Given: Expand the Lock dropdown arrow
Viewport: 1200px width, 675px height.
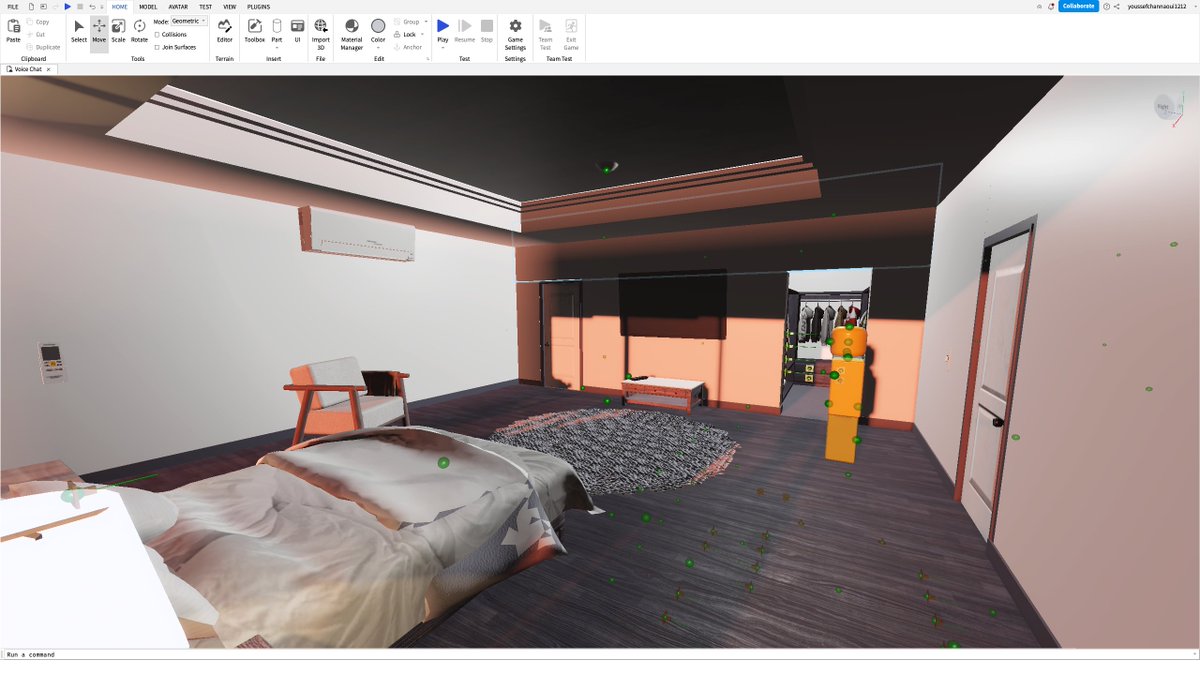Looking at the screenshot, I should [x=423, y=34].
